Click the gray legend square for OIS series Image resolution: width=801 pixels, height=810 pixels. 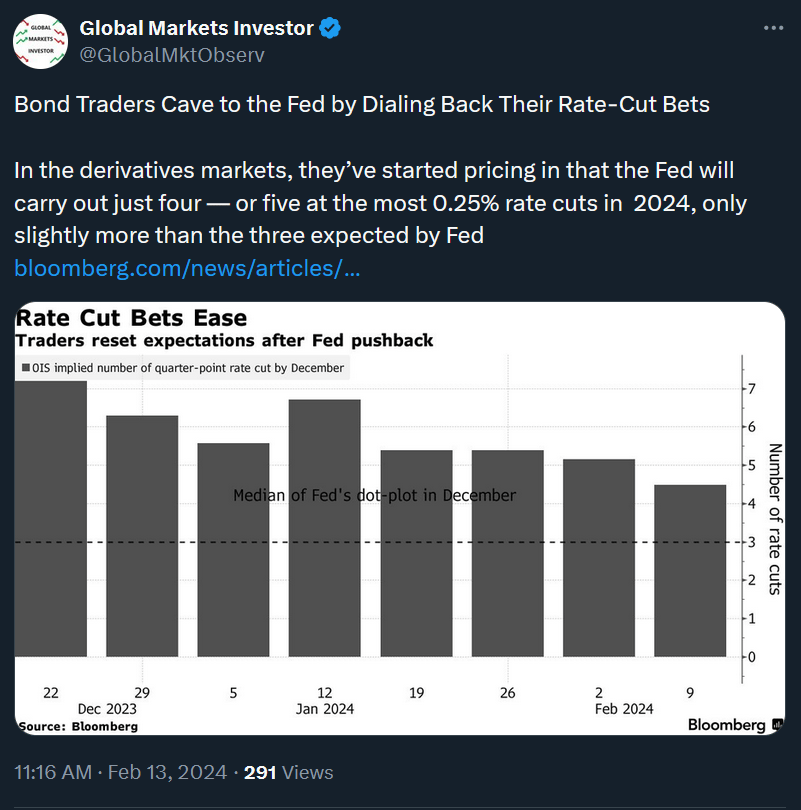point(25,368)
